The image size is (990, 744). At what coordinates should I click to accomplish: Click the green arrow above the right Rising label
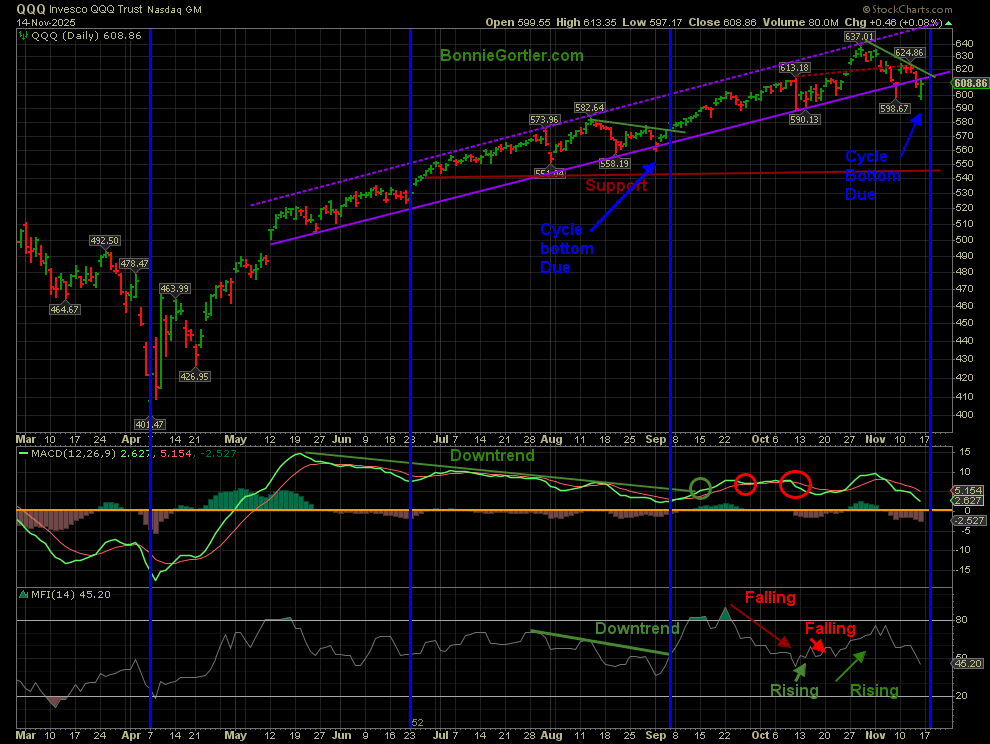point(851,664)
